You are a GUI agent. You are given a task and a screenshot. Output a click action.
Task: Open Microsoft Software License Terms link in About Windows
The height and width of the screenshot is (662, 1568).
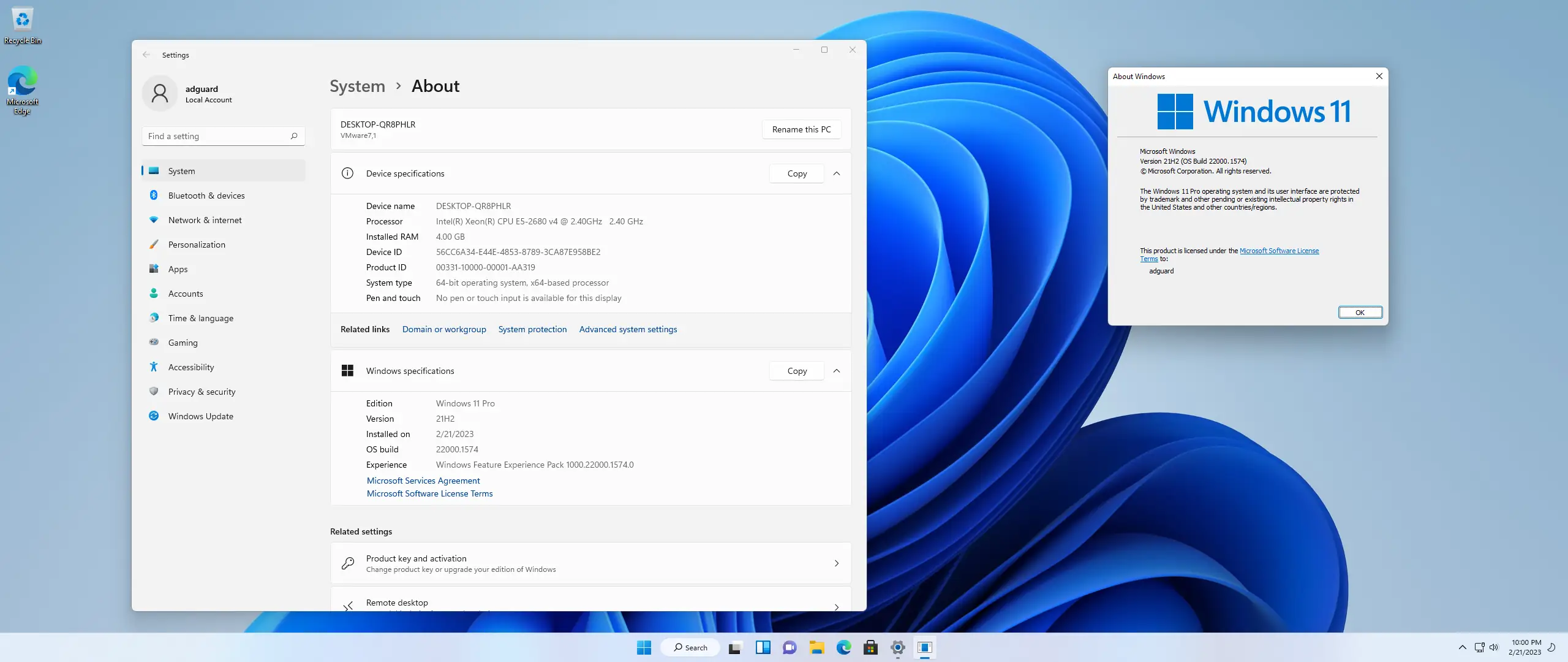click(1279, 251)
